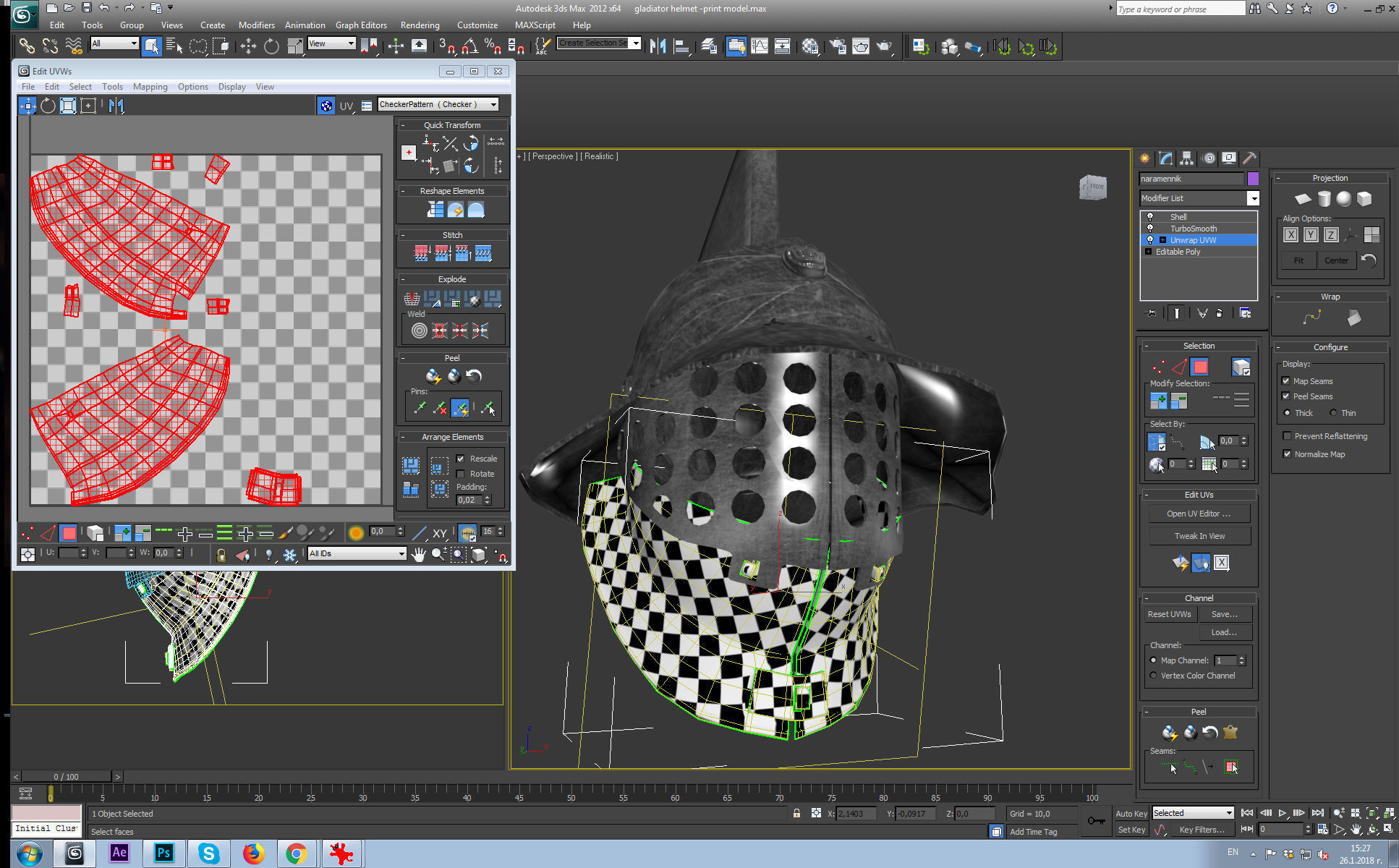Click the purple object color swatch
The height and width of the screenshot is (868, 1399).
coord(1253,179)
